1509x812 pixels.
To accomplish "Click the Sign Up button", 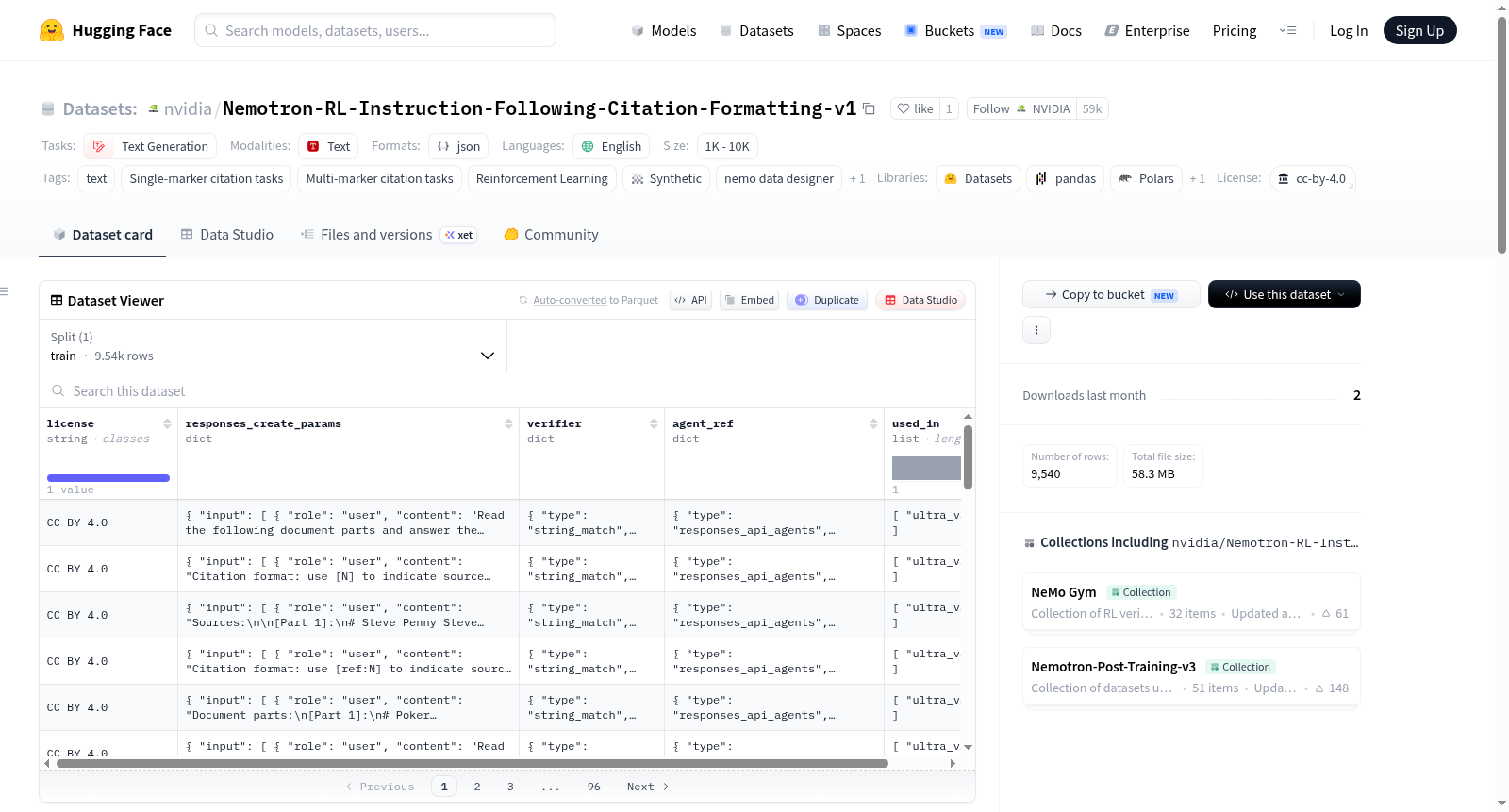I will (x=1419, y=30).
